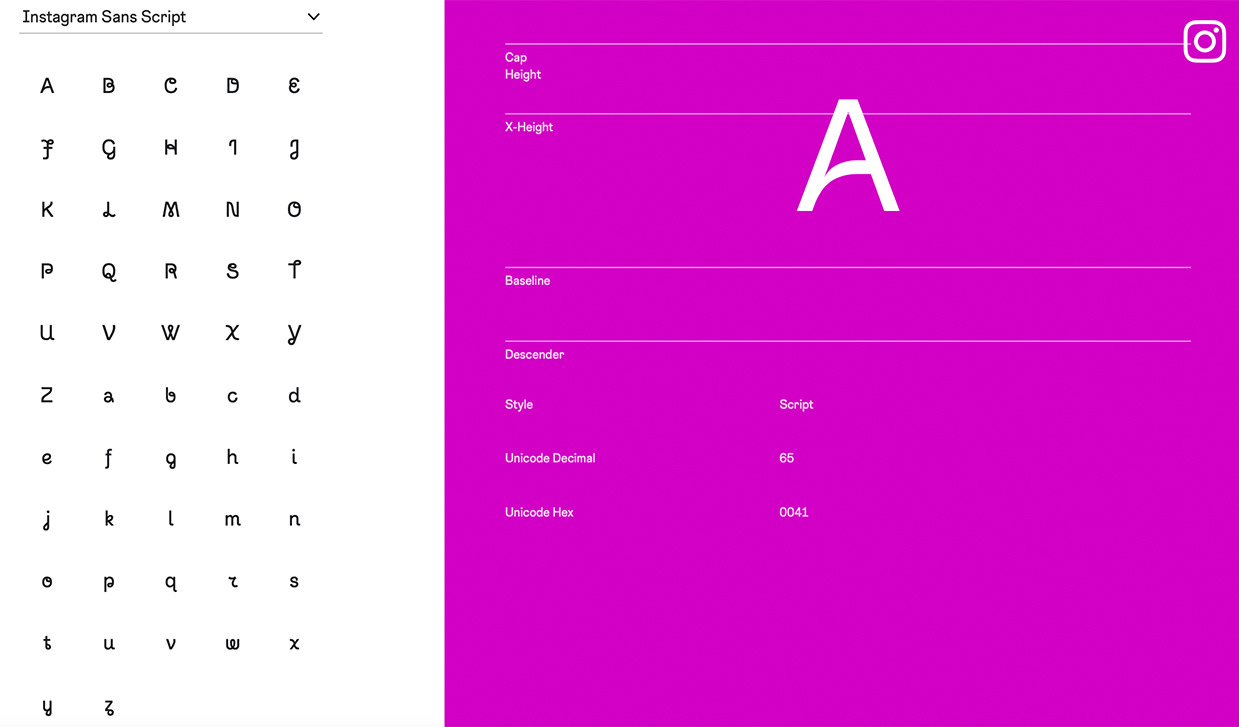Select lowercase k glyph
The height and width of the screenshot is (727, 1239).
click(x=109, y=519)
